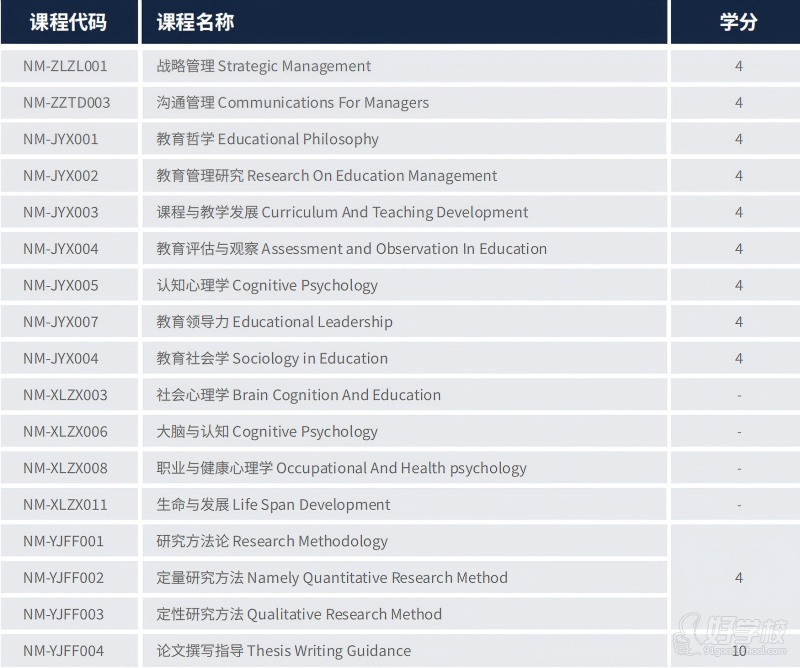
Task: Select course code NM-ZZTD003
Action: 67,103
